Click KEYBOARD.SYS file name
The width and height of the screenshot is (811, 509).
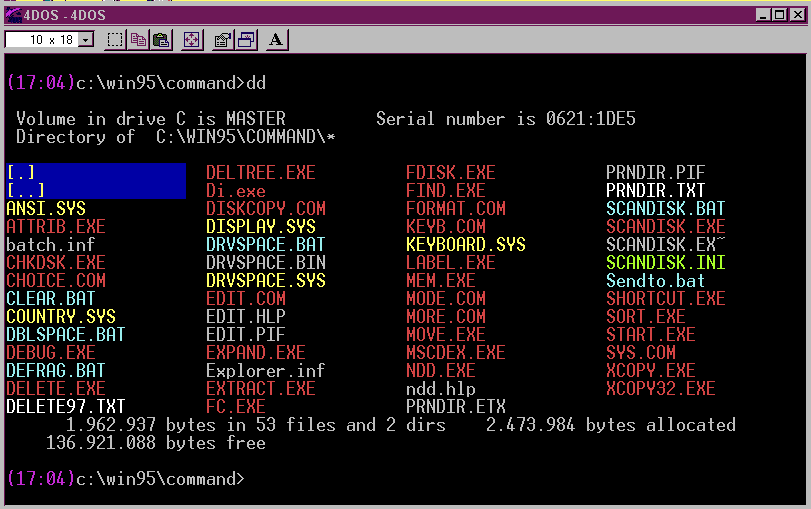coord(466,244)
